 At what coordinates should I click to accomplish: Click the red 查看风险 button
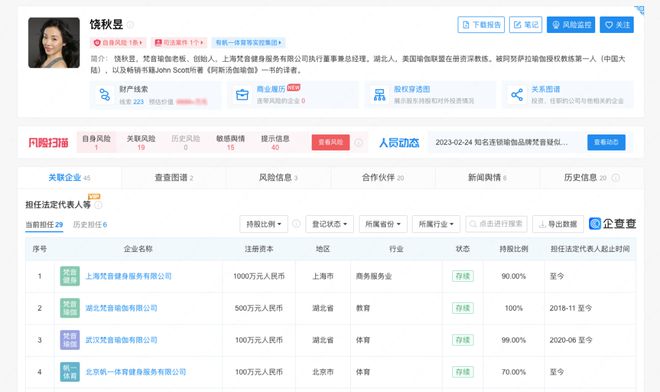pos(330,142)
